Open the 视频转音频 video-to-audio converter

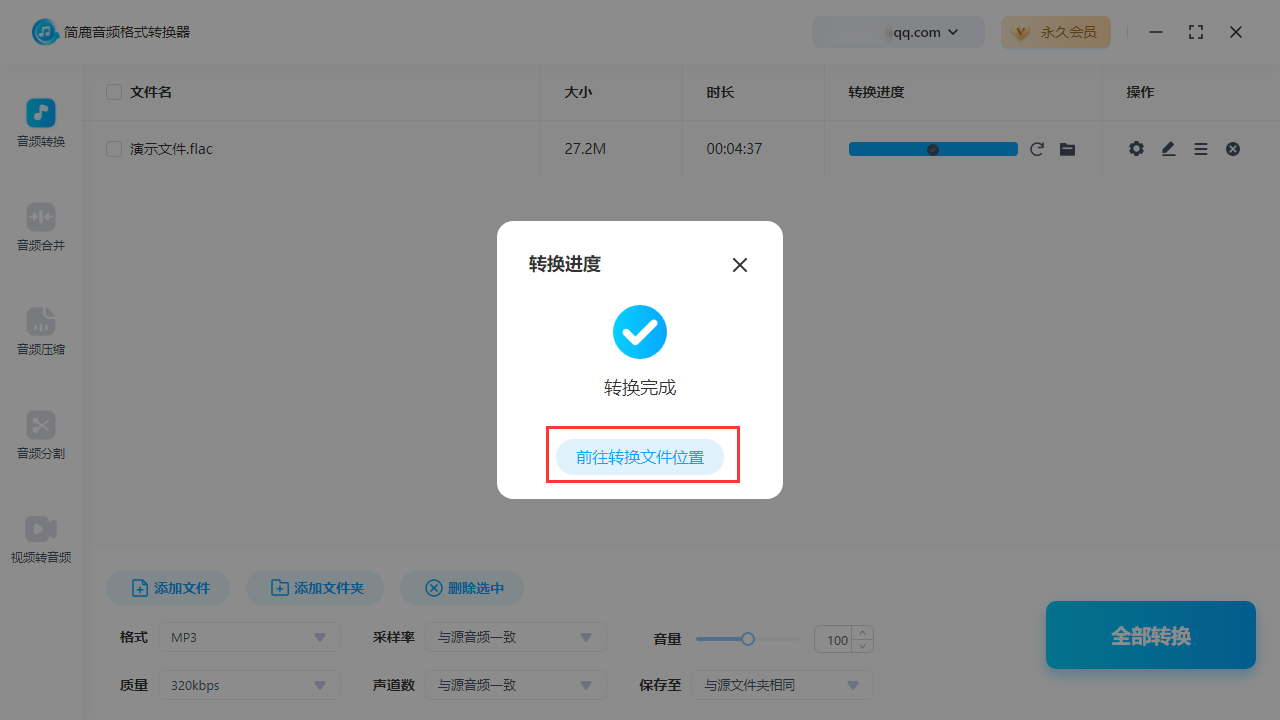pos(40,540)
